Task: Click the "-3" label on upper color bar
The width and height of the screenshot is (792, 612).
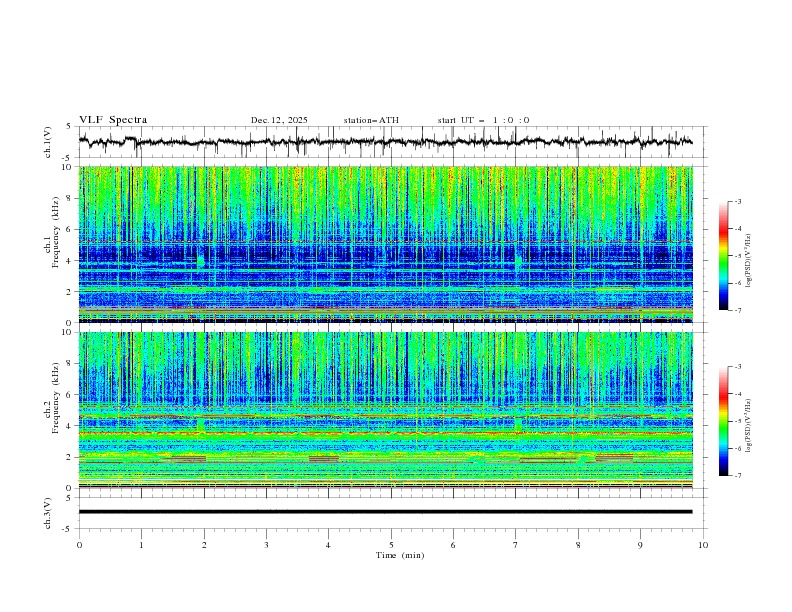Action: point(737,201)
